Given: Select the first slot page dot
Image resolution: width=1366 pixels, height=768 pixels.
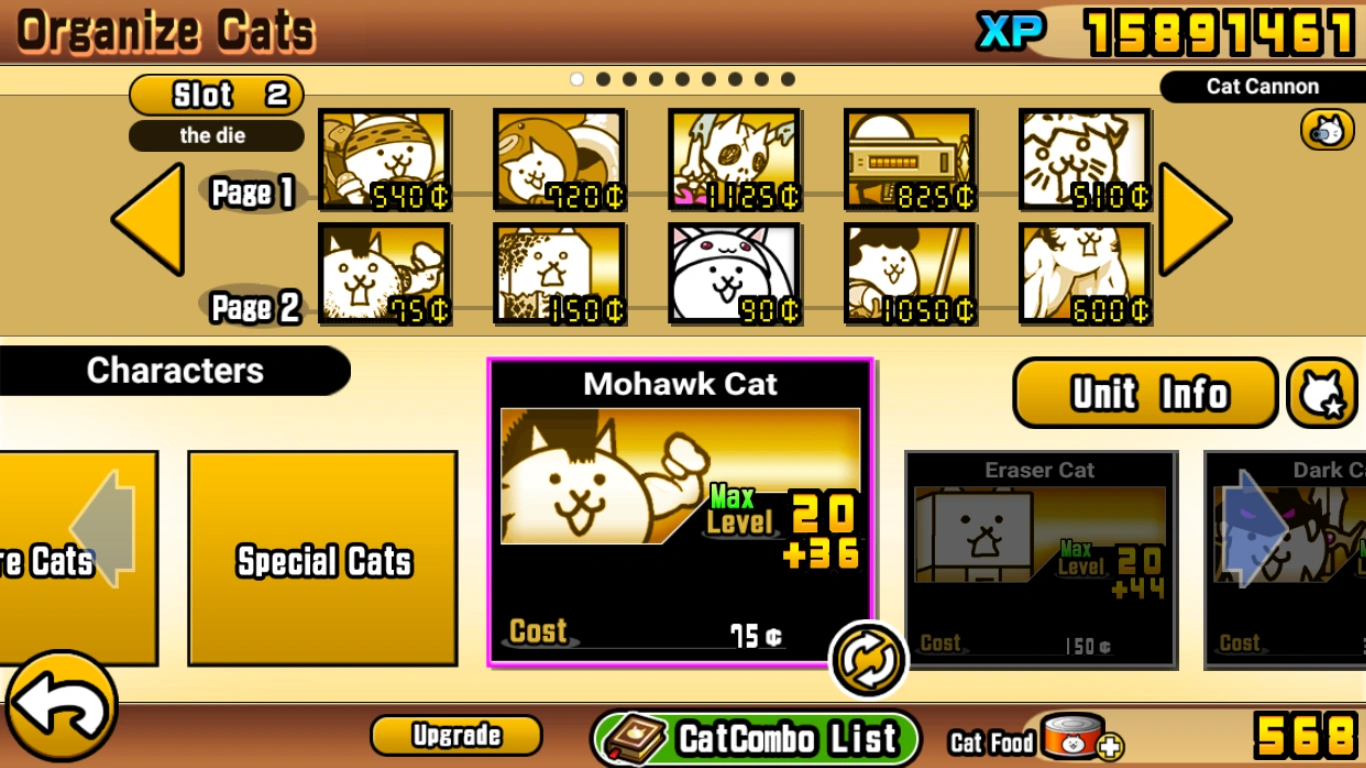Looking at the screenshot, I should pos(577,79).
